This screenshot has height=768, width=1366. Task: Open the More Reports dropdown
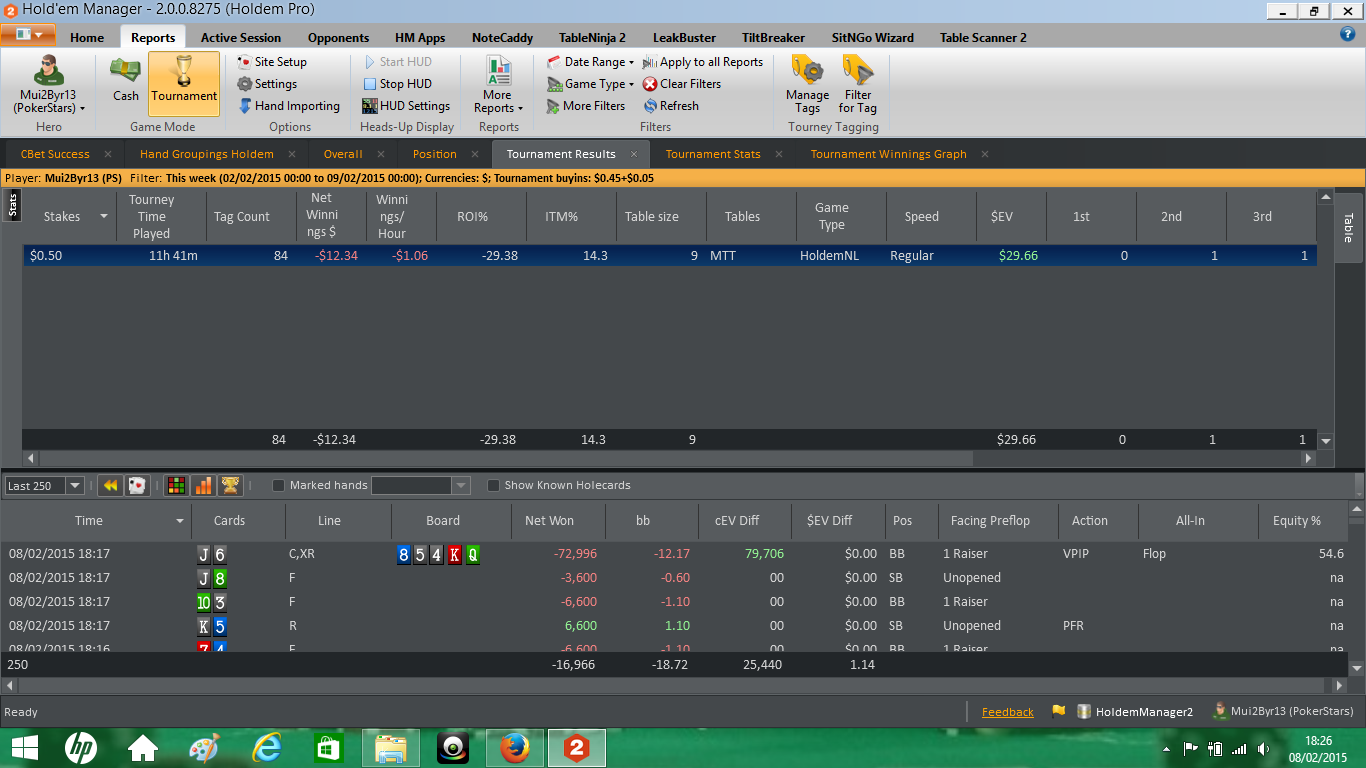coord(499,86)
